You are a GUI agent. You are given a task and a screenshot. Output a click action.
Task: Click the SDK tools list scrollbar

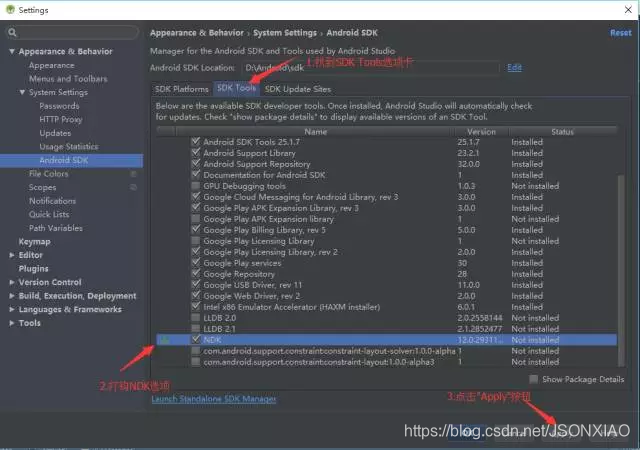pyautogui.click(x=621, y=270)
